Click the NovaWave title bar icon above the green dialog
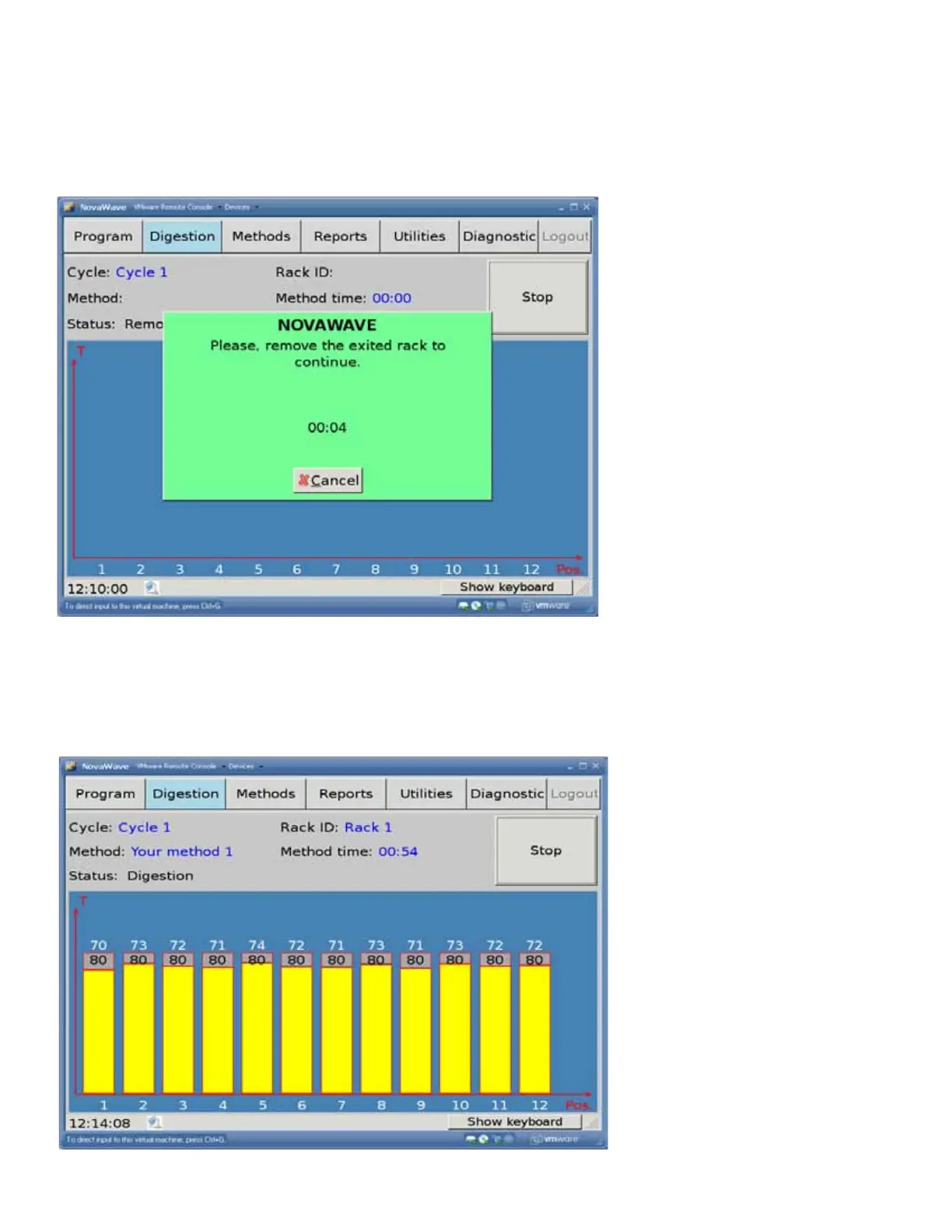 pos(69,207)
